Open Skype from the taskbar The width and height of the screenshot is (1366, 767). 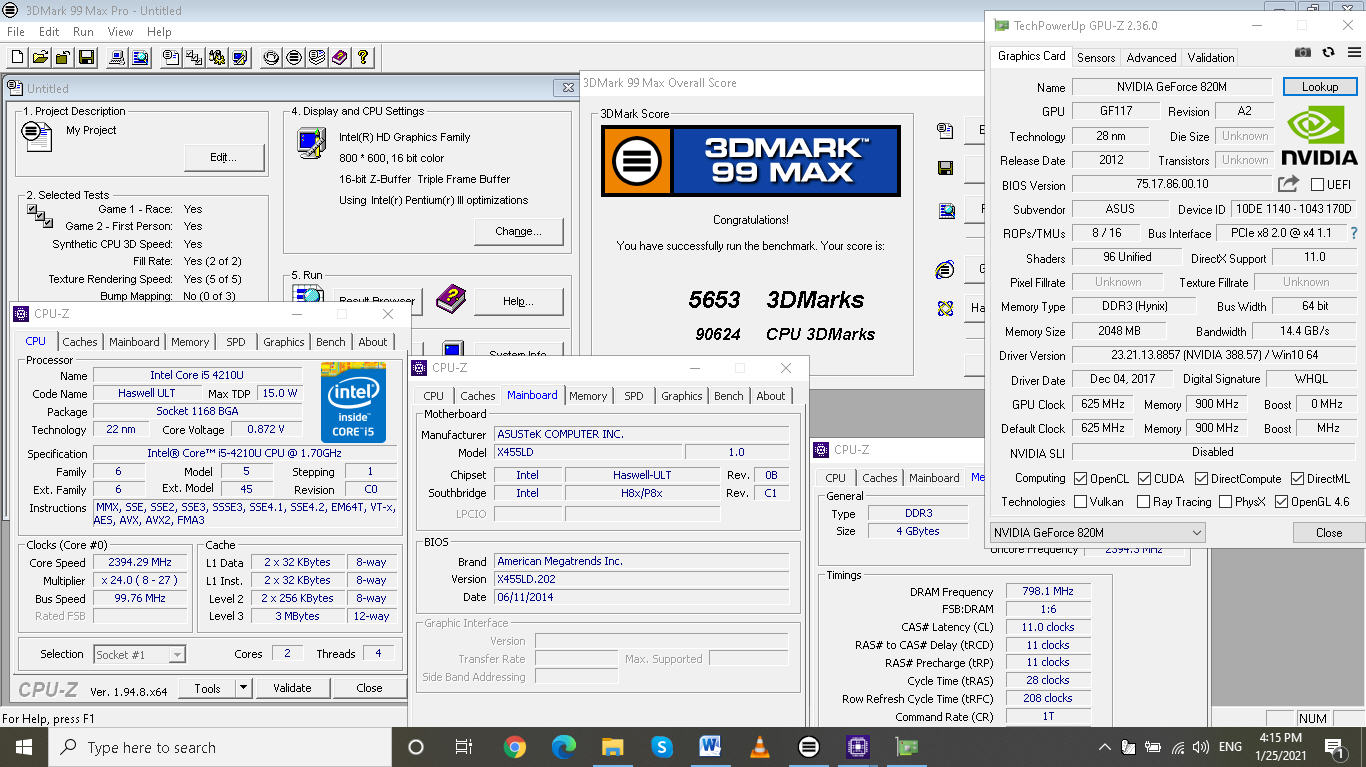(661, 747)
